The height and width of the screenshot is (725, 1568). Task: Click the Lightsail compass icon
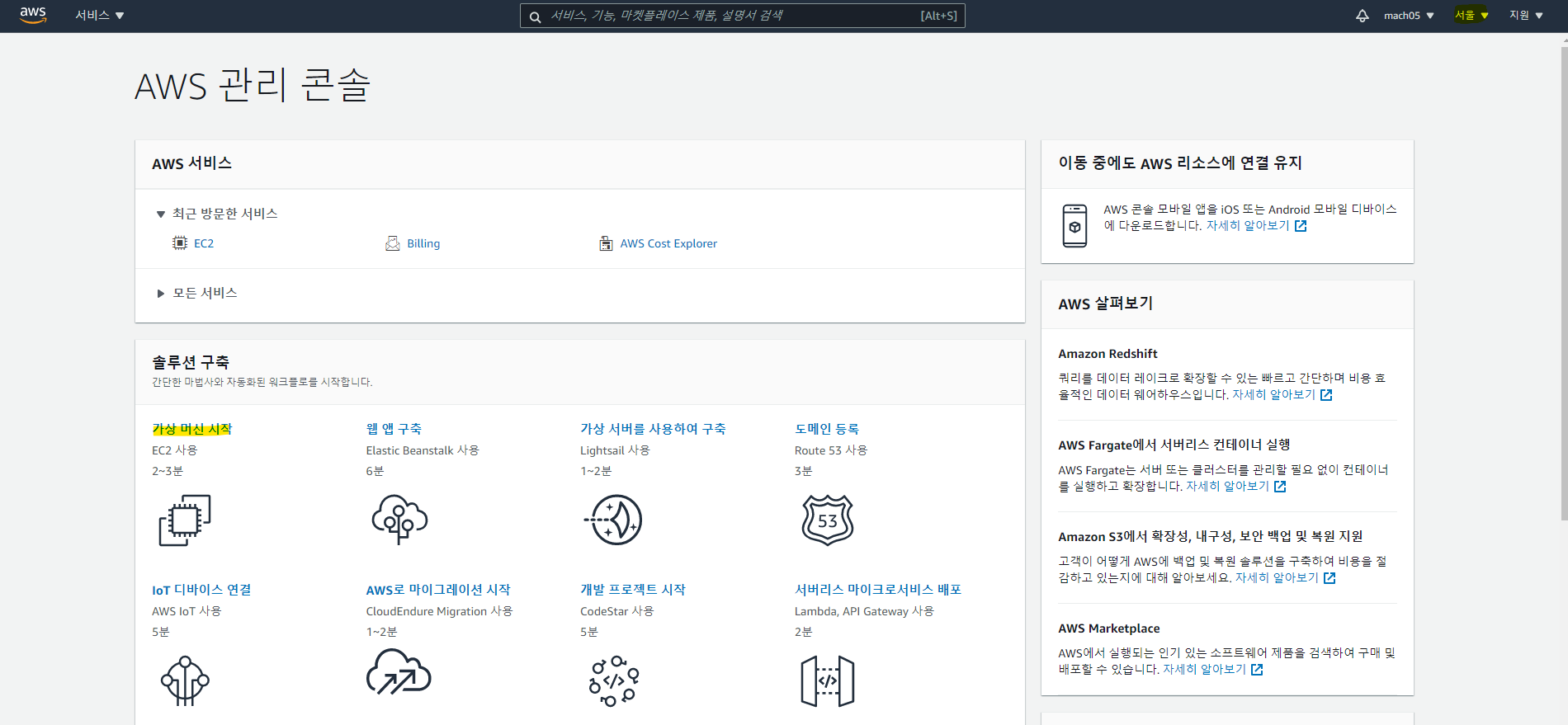(x=613, y=520)
